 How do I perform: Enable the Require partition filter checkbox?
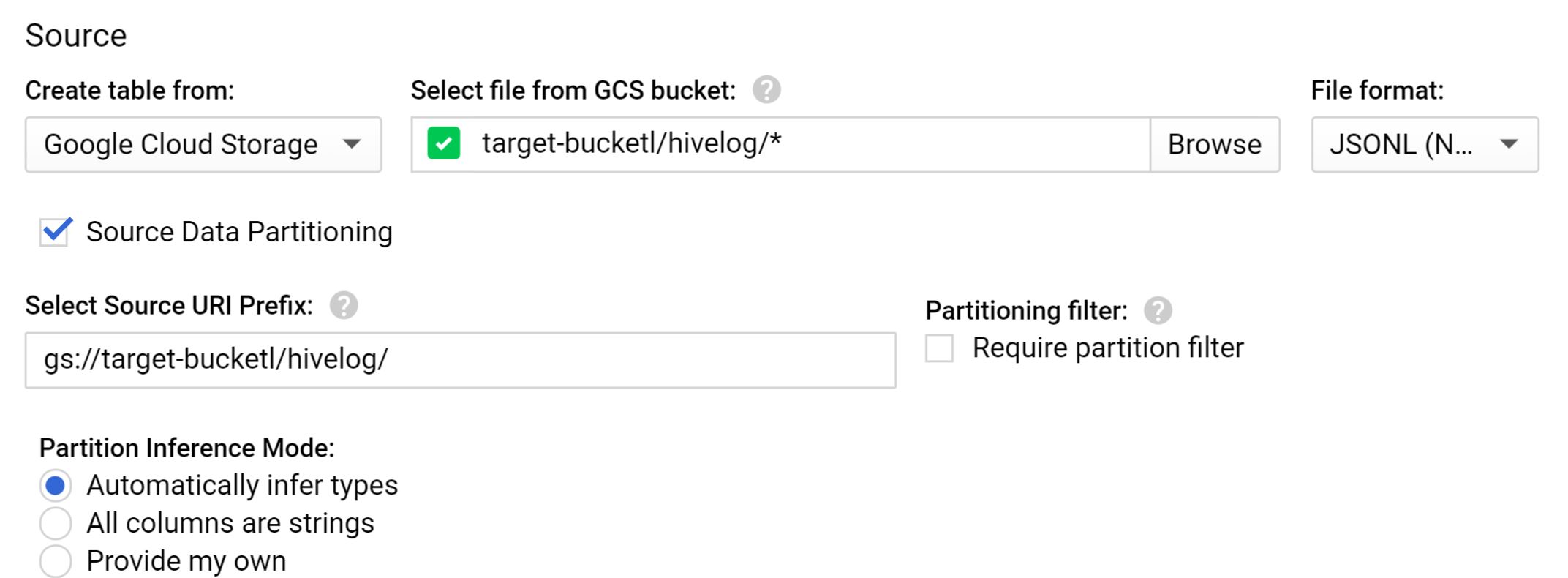[x=940, y=348]
